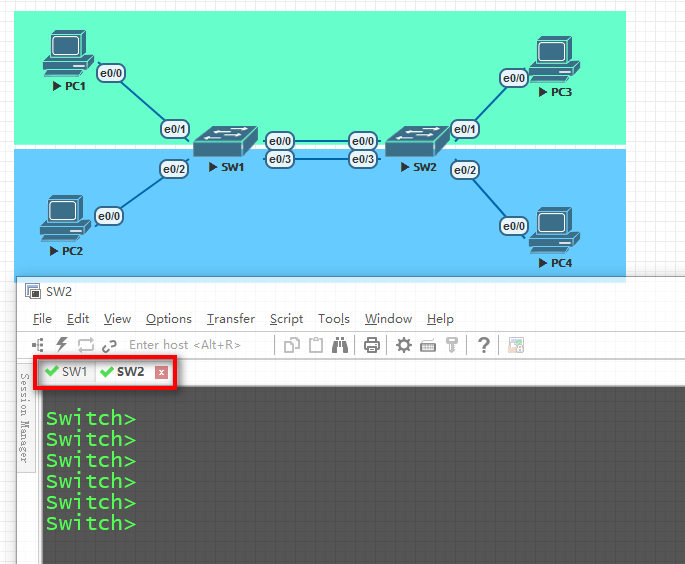This screenshot has width=685, height=564.
Task: Click the last Switch> prompt line
Action: [91, 523]
